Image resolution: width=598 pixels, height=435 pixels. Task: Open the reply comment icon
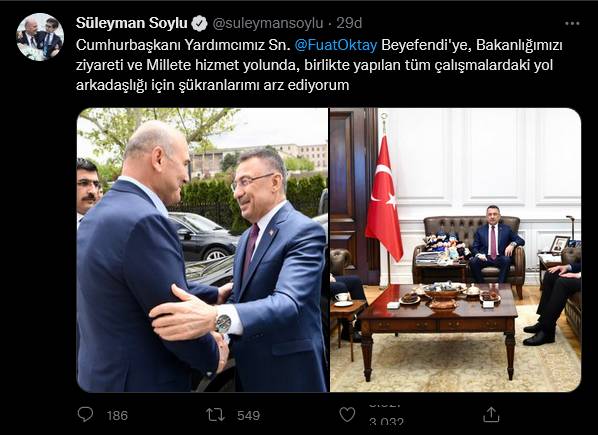coord(85,414)
